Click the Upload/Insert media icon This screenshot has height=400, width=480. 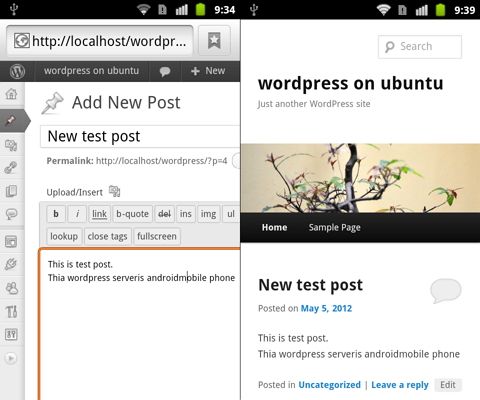pyautogui.click(x=115, y=191)
